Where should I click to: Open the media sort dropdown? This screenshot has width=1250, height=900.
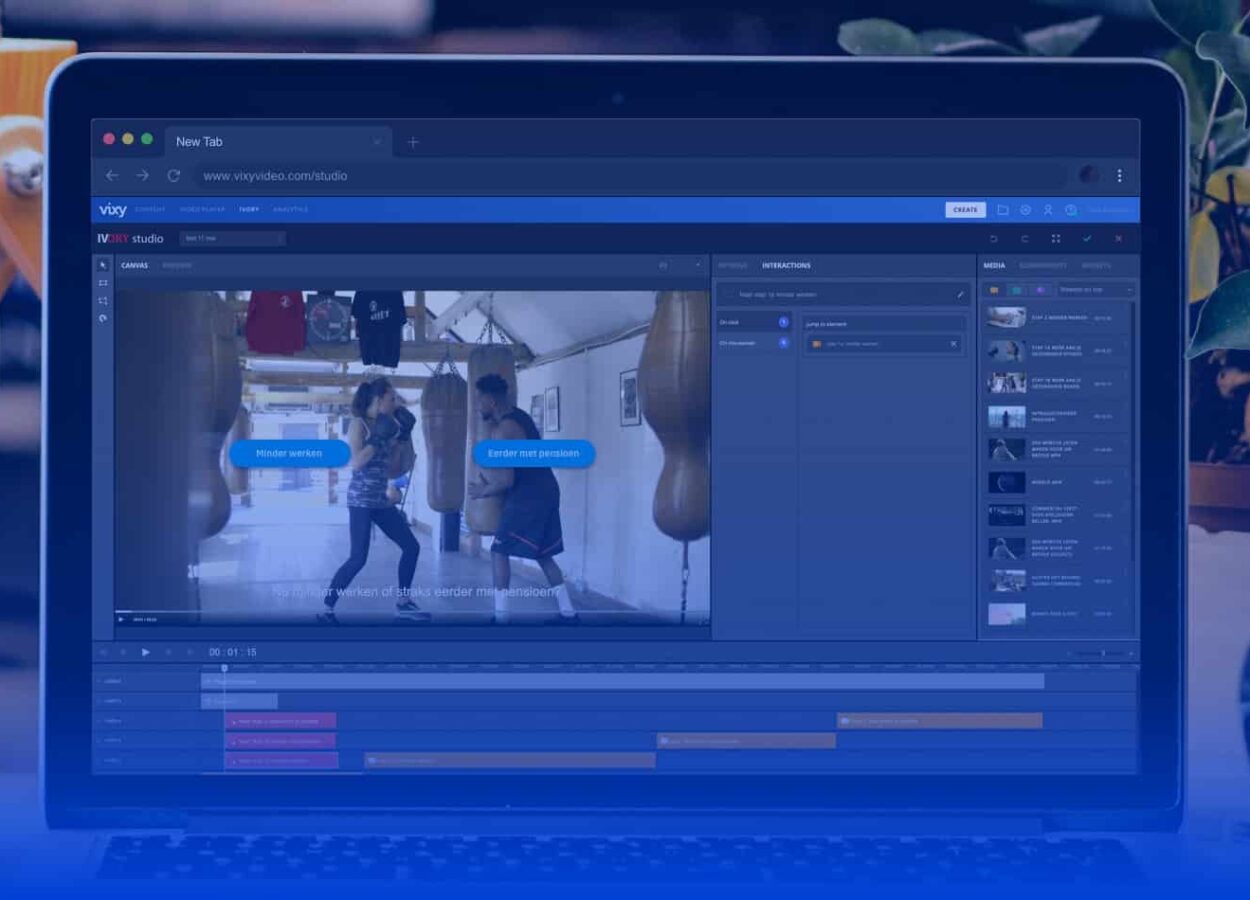coord(1097,290)
